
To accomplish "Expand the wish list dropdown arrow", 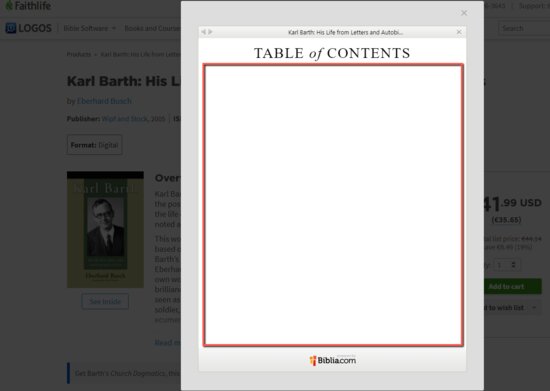I will (x=534, y=308).
